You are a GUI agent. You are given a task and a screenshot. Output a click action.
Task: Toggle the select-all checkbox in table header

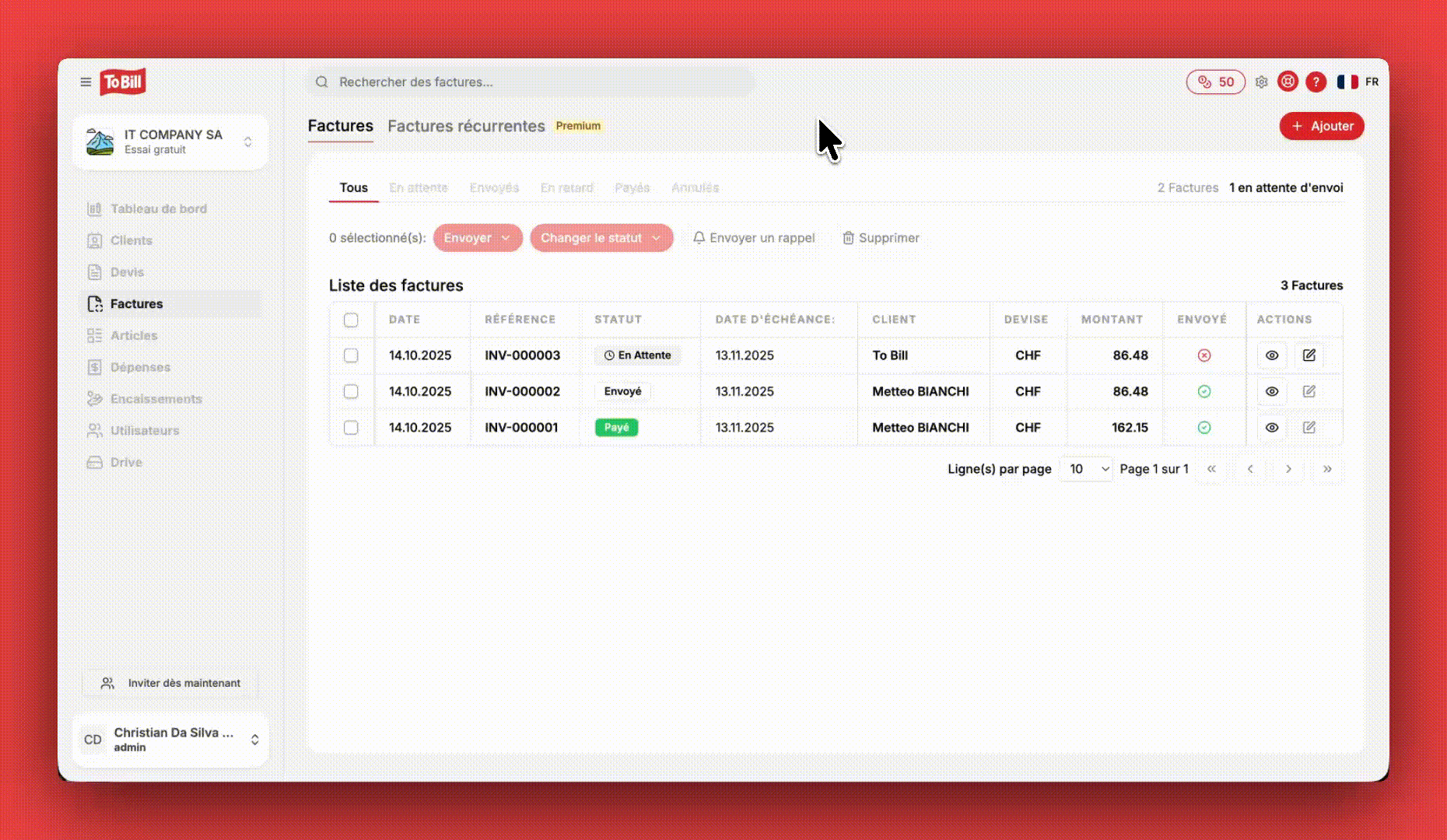(351, 320)
